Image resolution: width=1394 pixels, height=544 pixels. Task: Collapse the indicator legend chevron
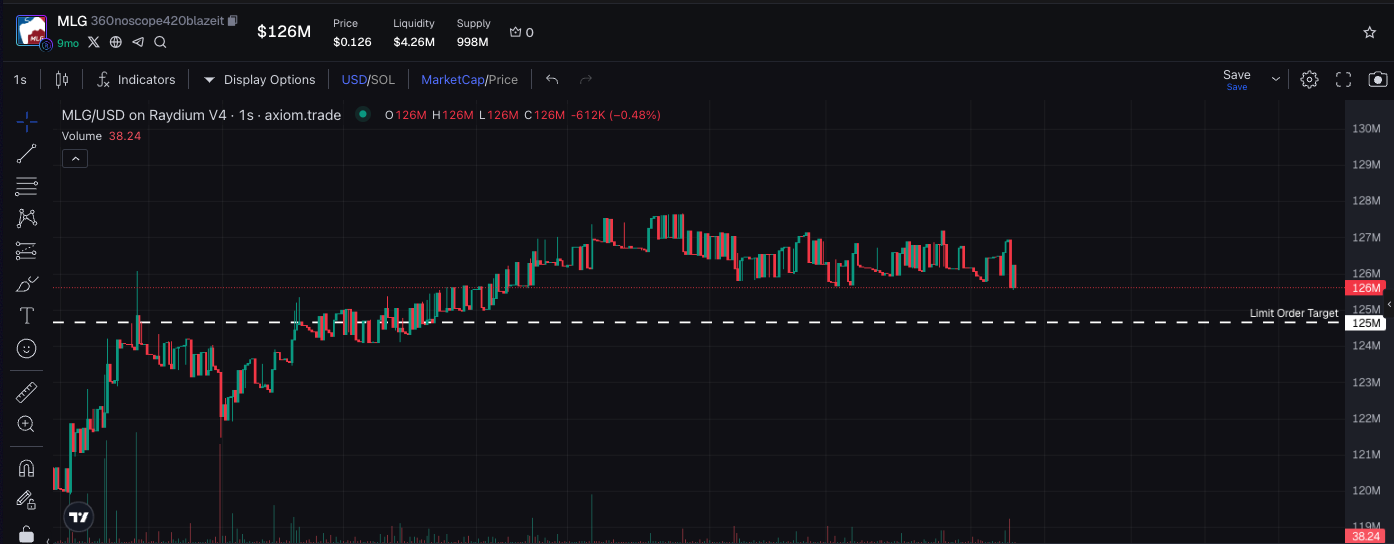pos(74,158)
